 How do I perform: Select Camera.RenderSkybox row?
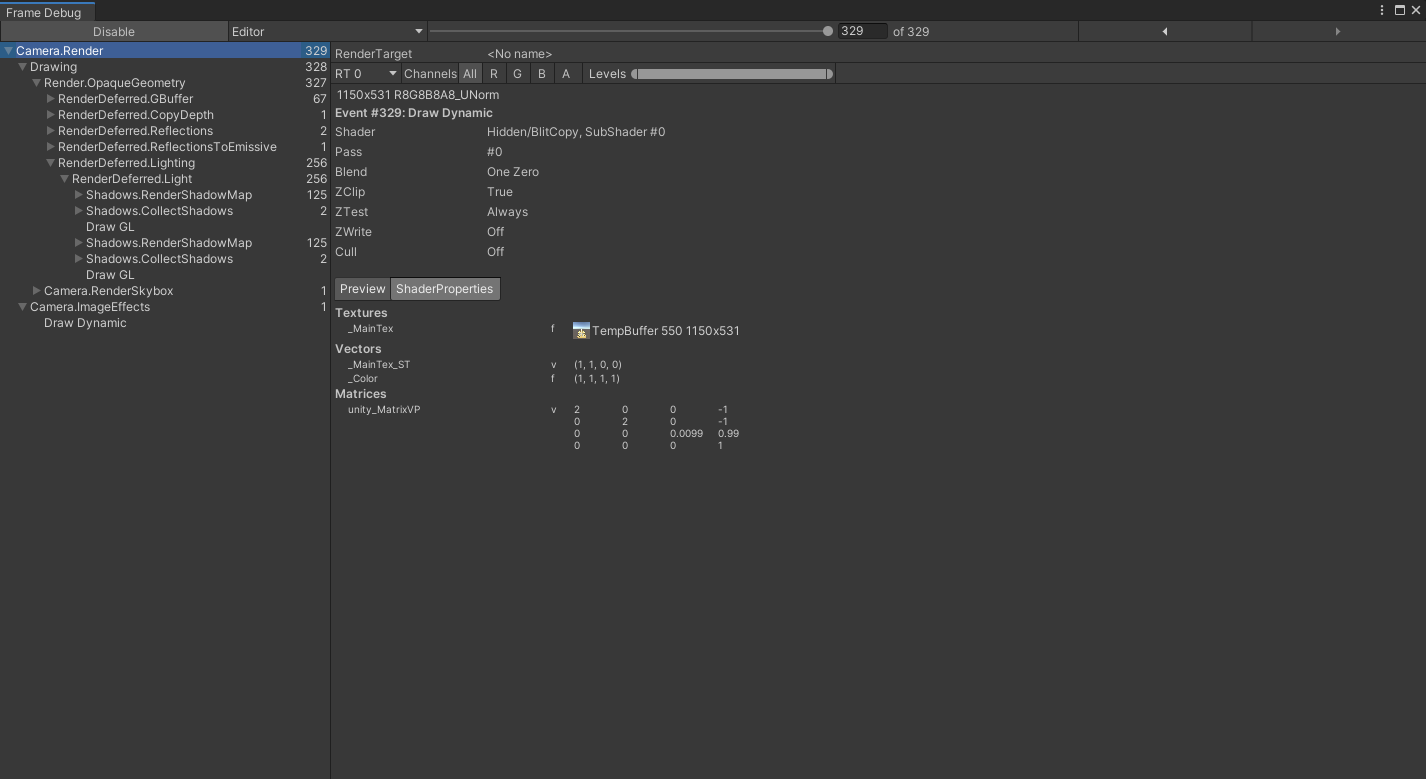click(165, 291)
